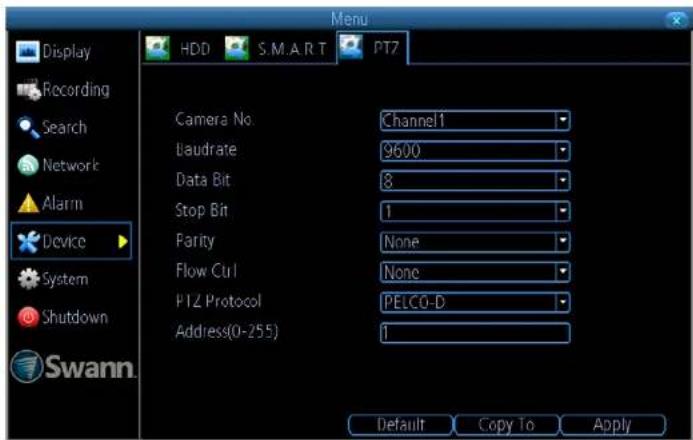693x440 pixels.
Task: Click the S.M.A.R.T tab picture icon
Action: [236, 48]
